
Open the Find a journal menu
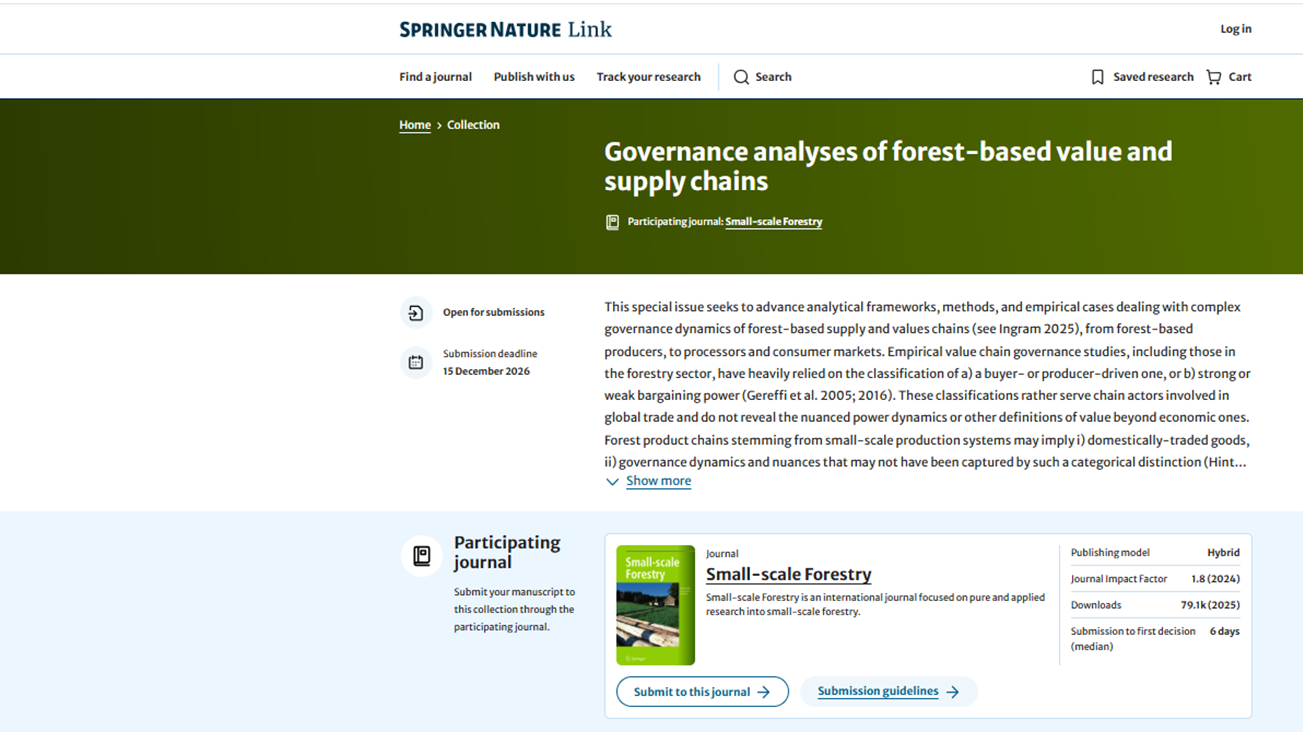point(435,77)
